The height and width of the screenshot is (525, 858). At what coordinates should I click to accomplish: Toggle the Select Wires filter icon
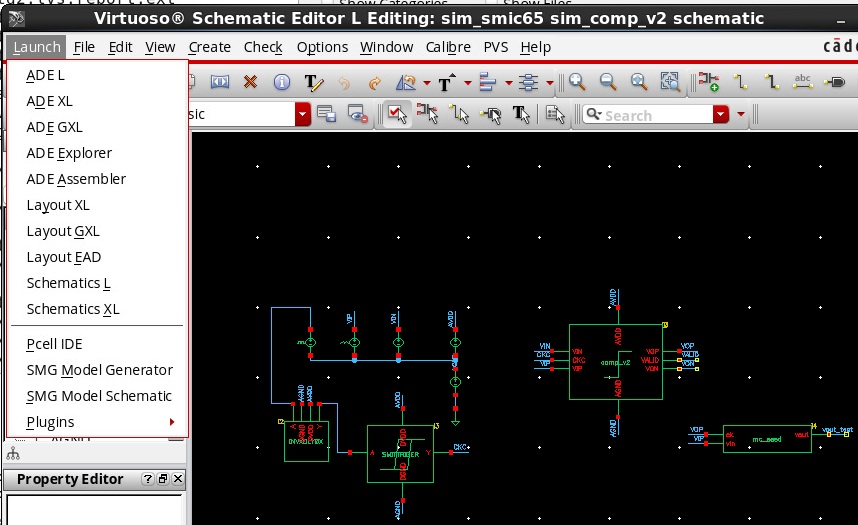459,114
